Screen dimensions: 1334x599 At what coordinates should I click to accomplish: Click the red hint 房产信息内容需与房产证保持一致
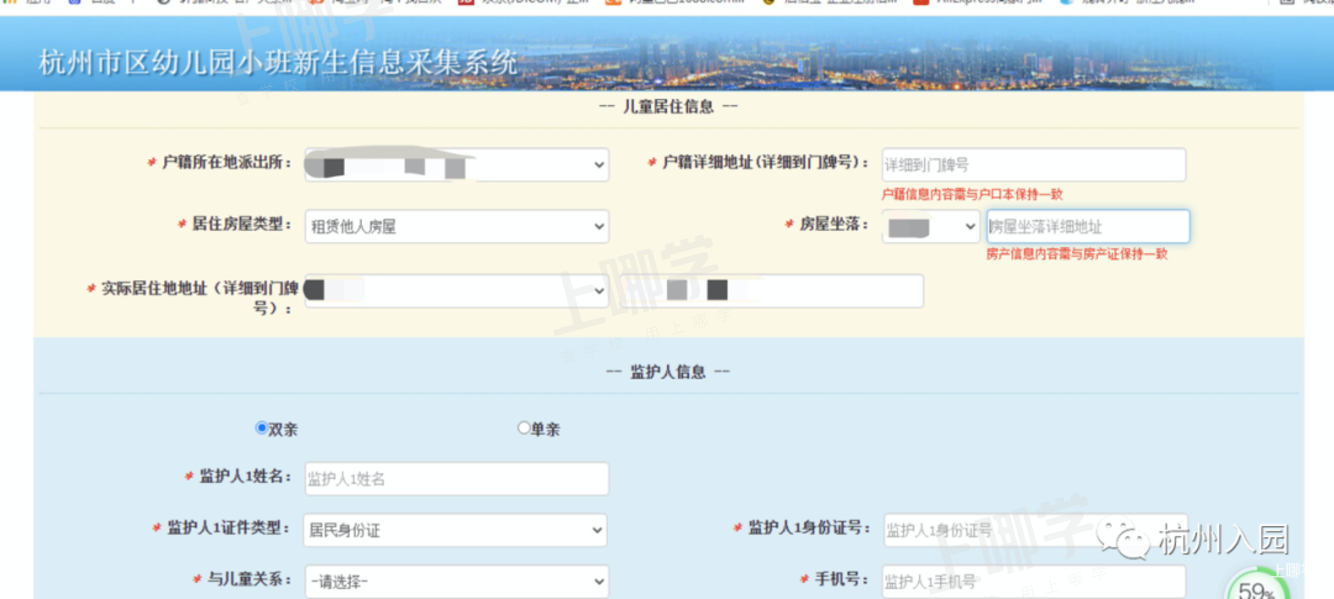(x=1077, y=255)
